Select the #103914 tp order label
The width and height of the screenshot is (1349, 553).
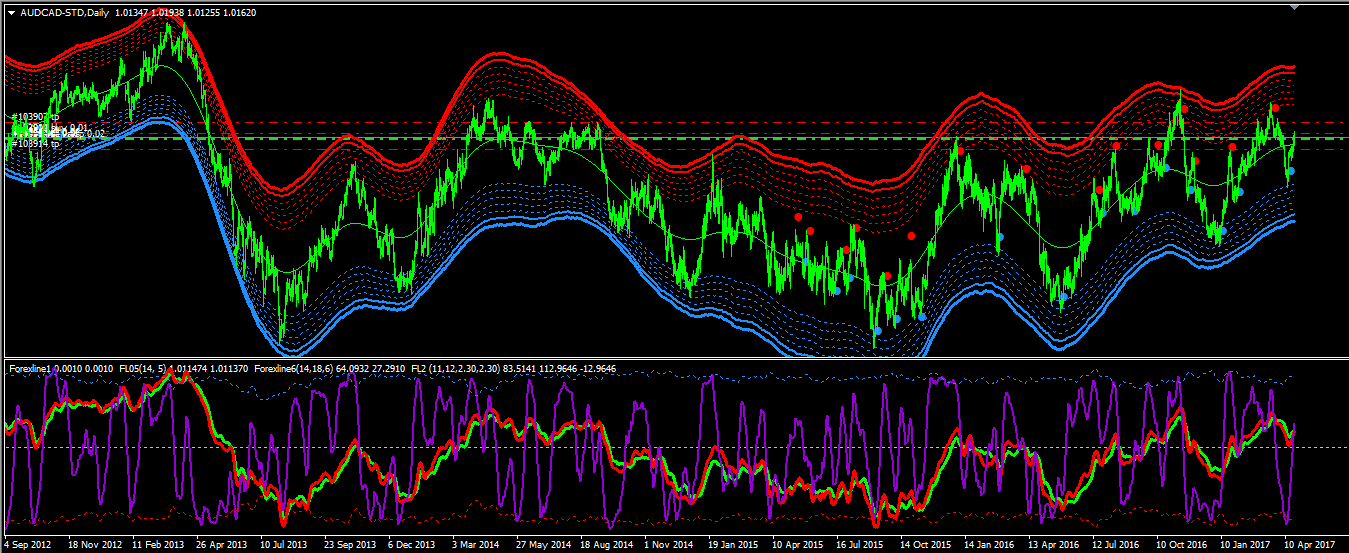36,144
